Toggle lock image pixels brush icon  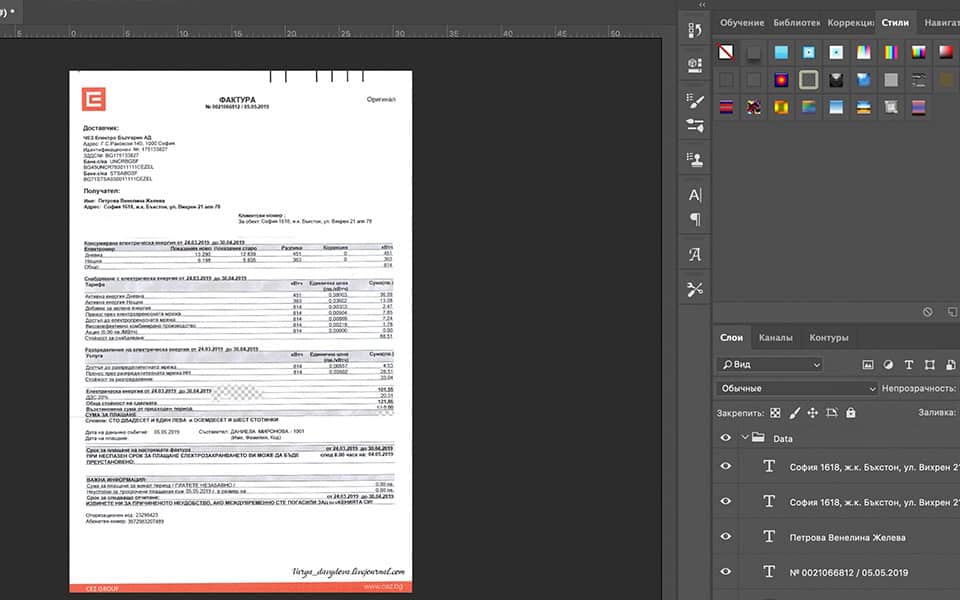click(x=794, y=413)
